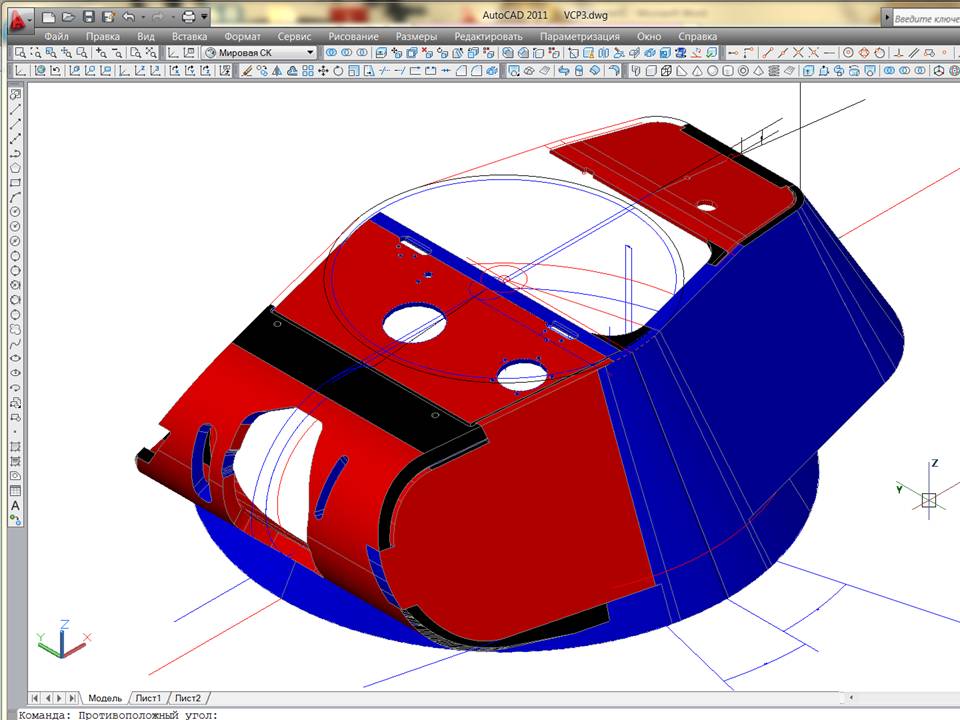
Task: Go to the next layout tab arrow
Action: tap(59, 698)
